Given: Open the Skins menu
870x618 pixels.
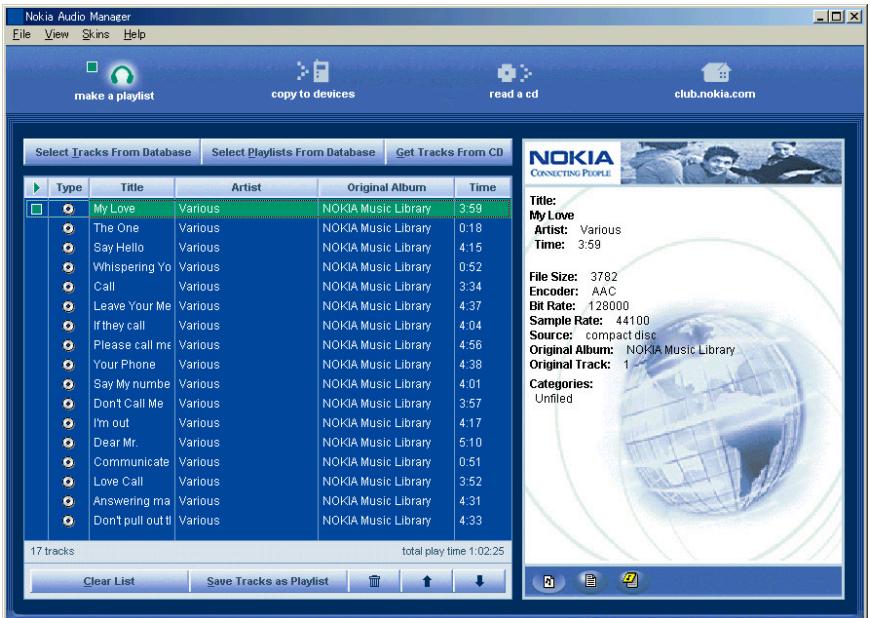Looking at the screenshot, I should pos(95,34).
